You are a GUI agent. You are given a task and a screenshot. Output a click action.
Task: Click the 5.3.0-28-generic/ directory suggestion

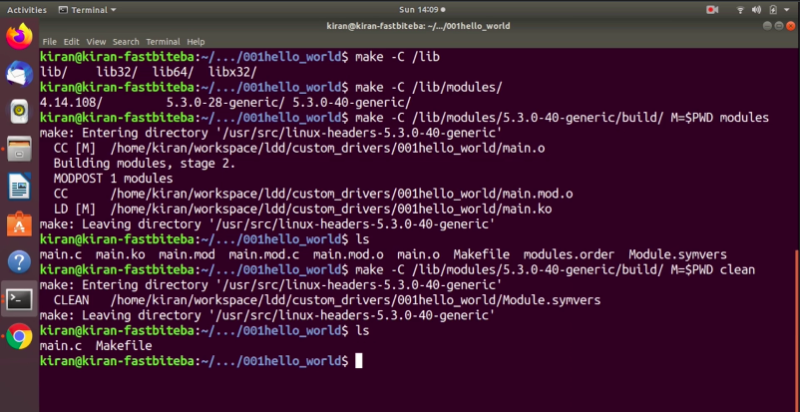(226, 102)
